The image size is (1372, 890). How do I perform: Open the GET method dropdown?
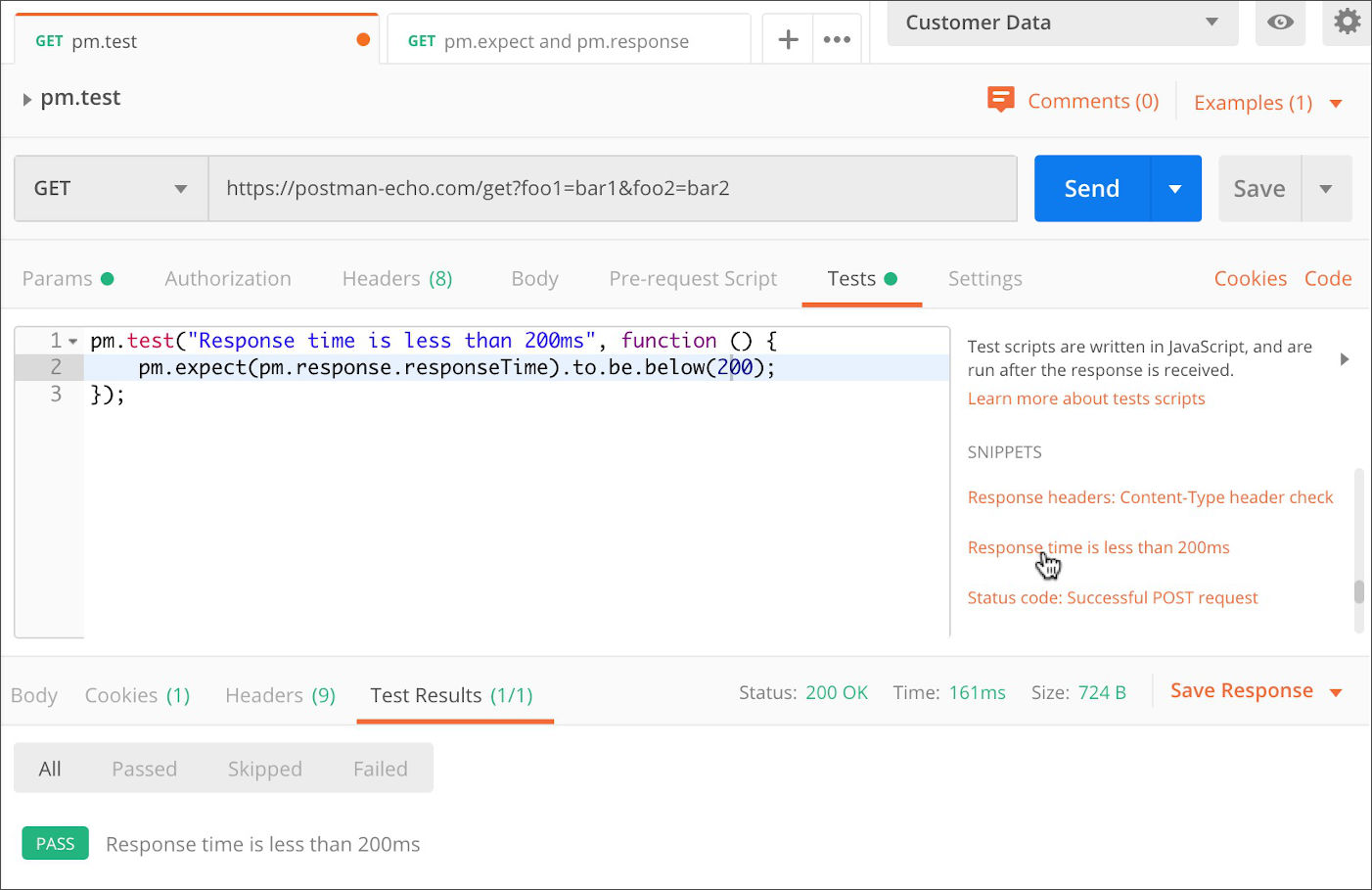point(111,188)
